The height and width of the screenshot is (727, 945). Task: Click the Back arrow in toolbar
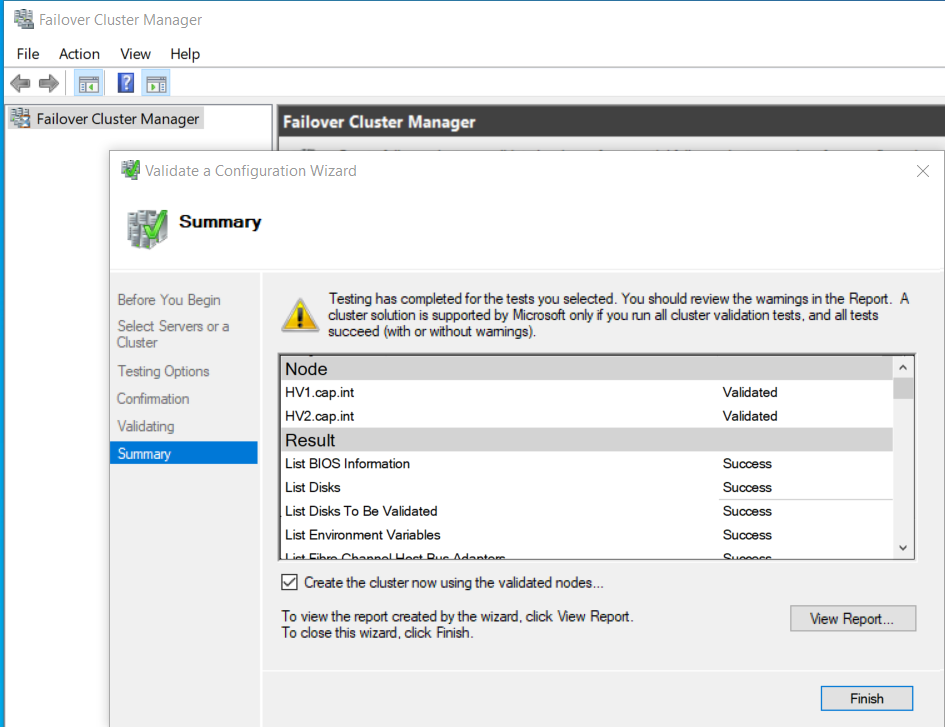pyautogui.click(x=20, y=84)
